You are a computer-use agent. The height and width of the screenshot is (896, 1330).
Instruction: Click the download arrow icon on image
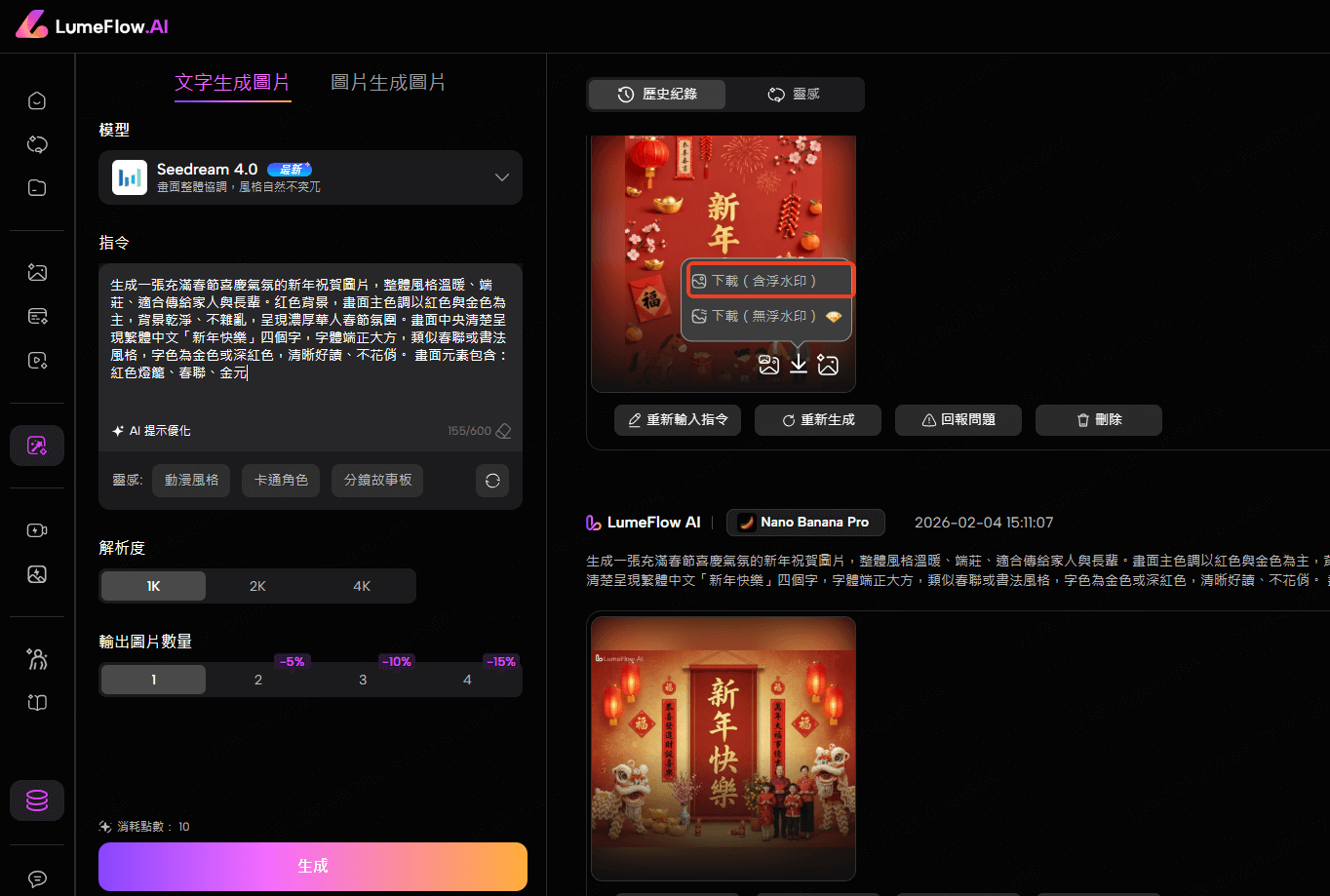pyautogui.click(x=799, y=364)
